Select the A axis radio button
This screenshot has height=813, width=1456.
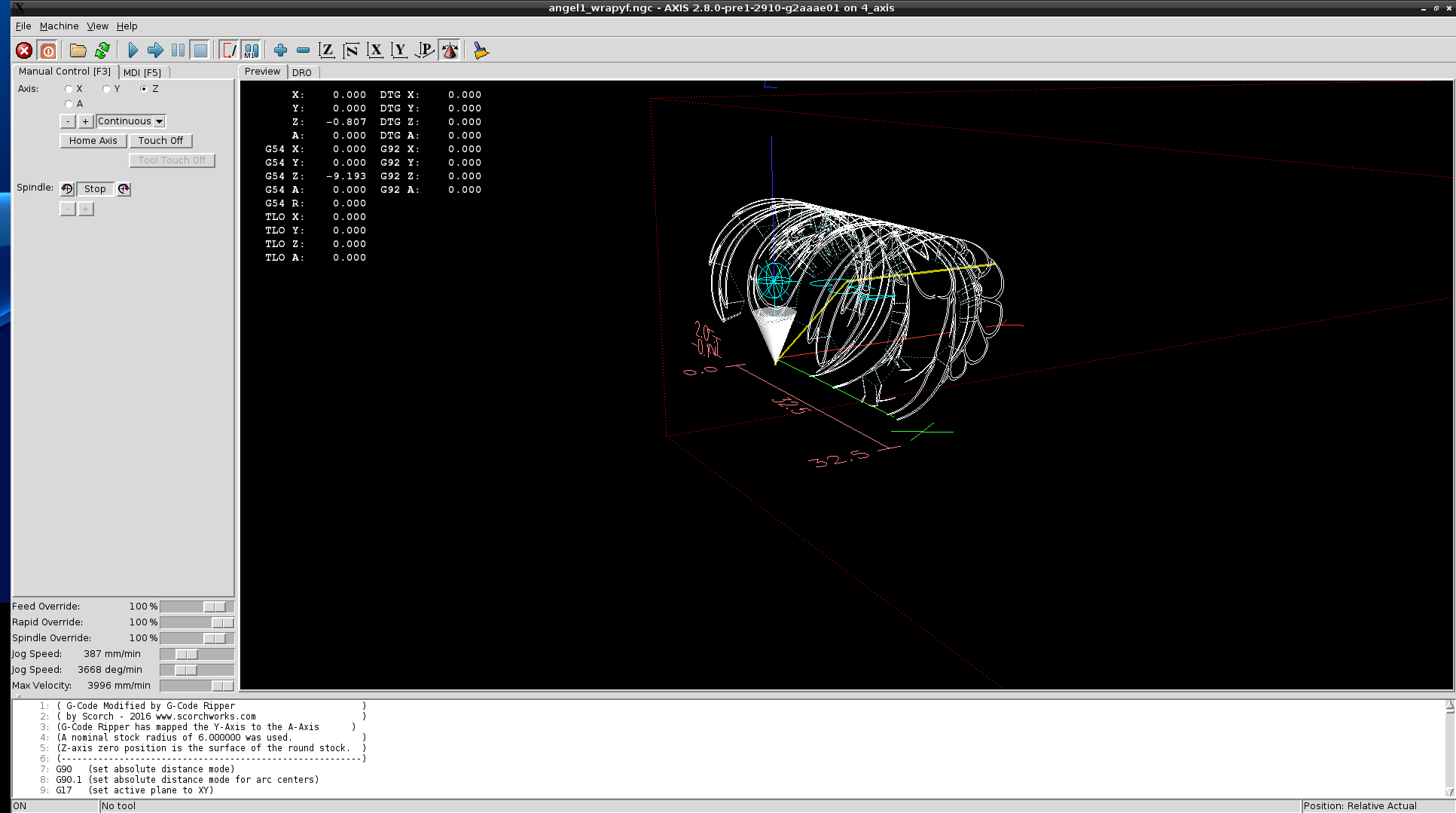coord(69,104)
